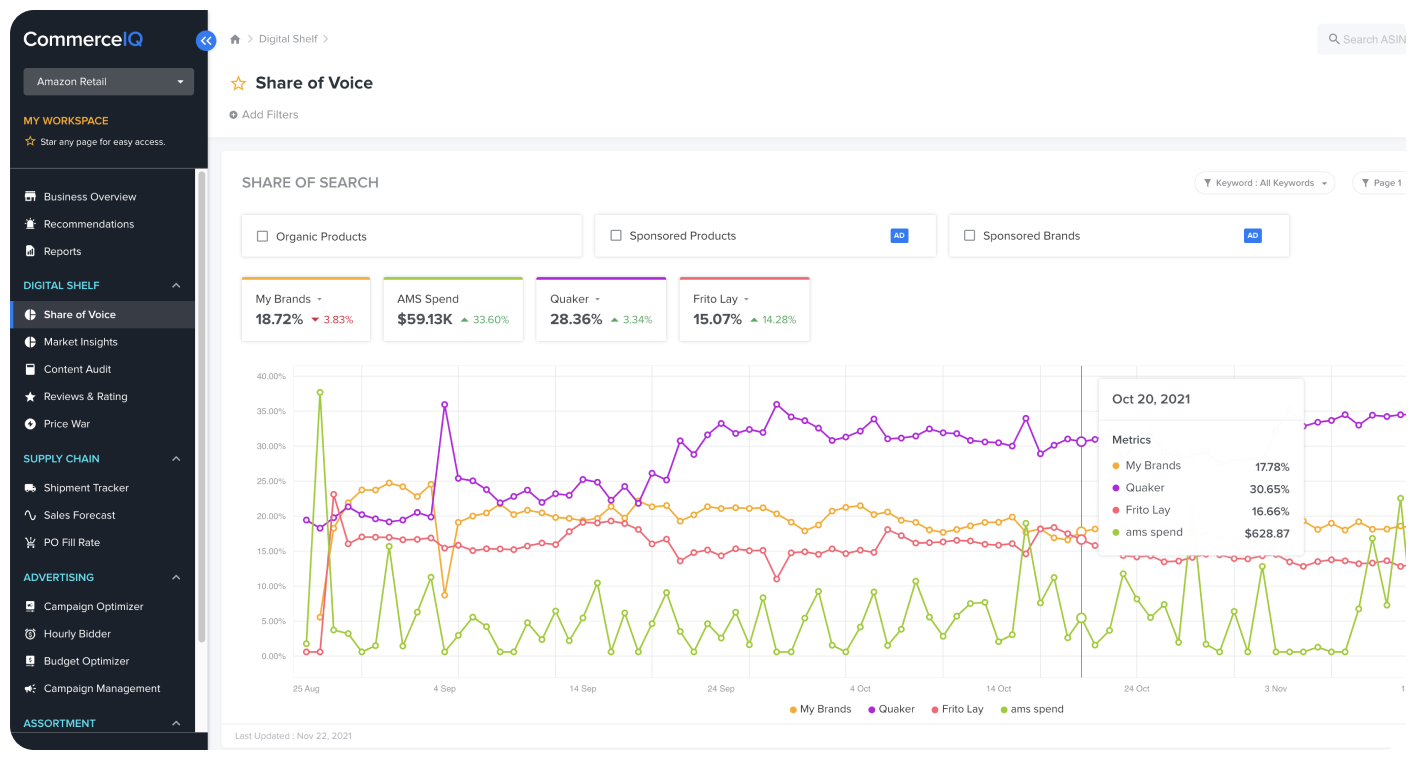
Task: Click the Share of Voice pie icon
Action: [31, 315]
